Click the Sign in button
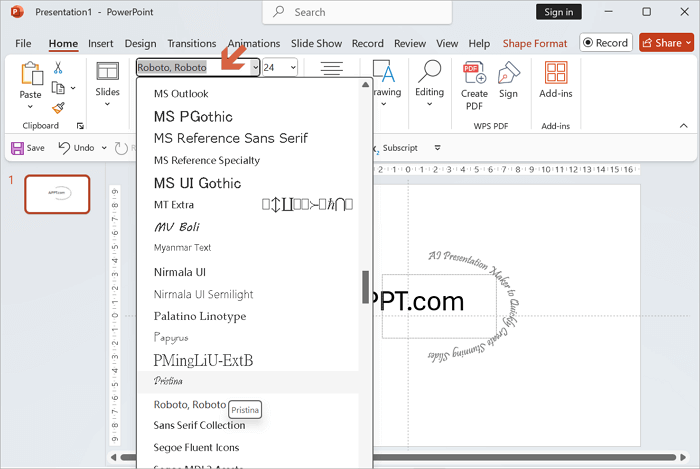 point(558,12)
